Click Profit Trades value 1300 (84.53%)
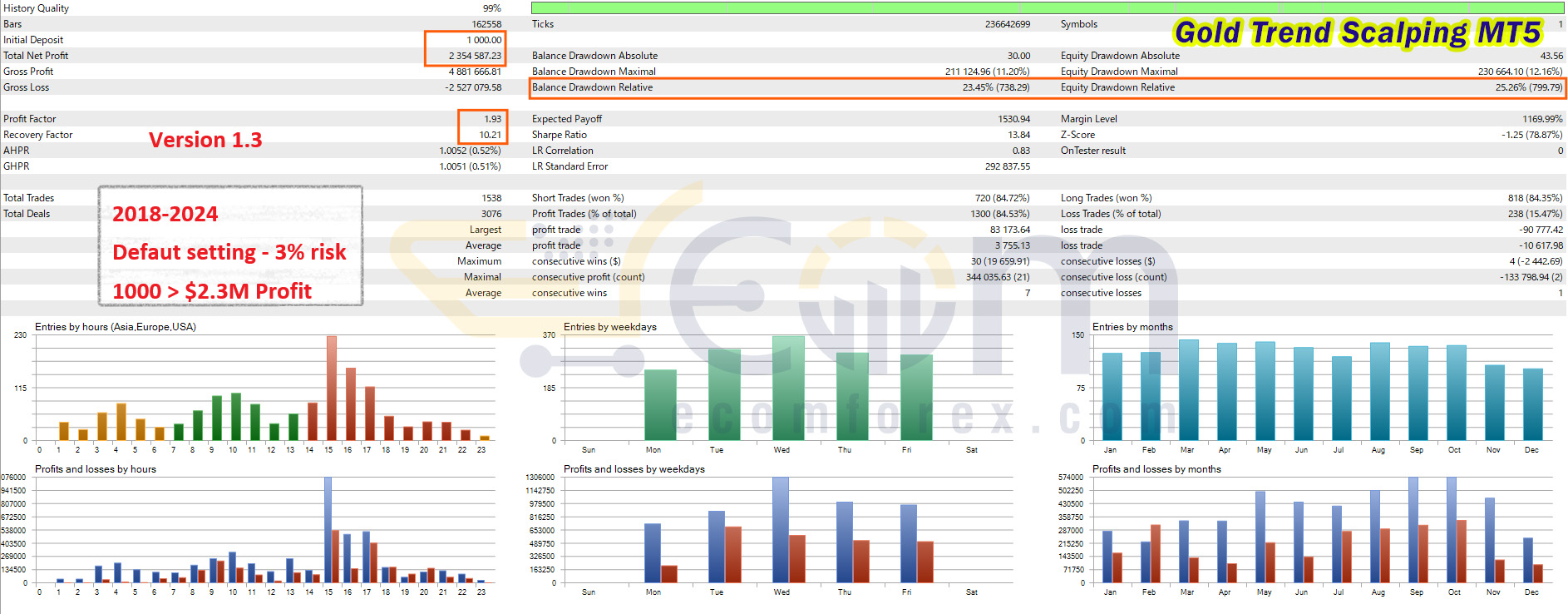 (1000, 214)
